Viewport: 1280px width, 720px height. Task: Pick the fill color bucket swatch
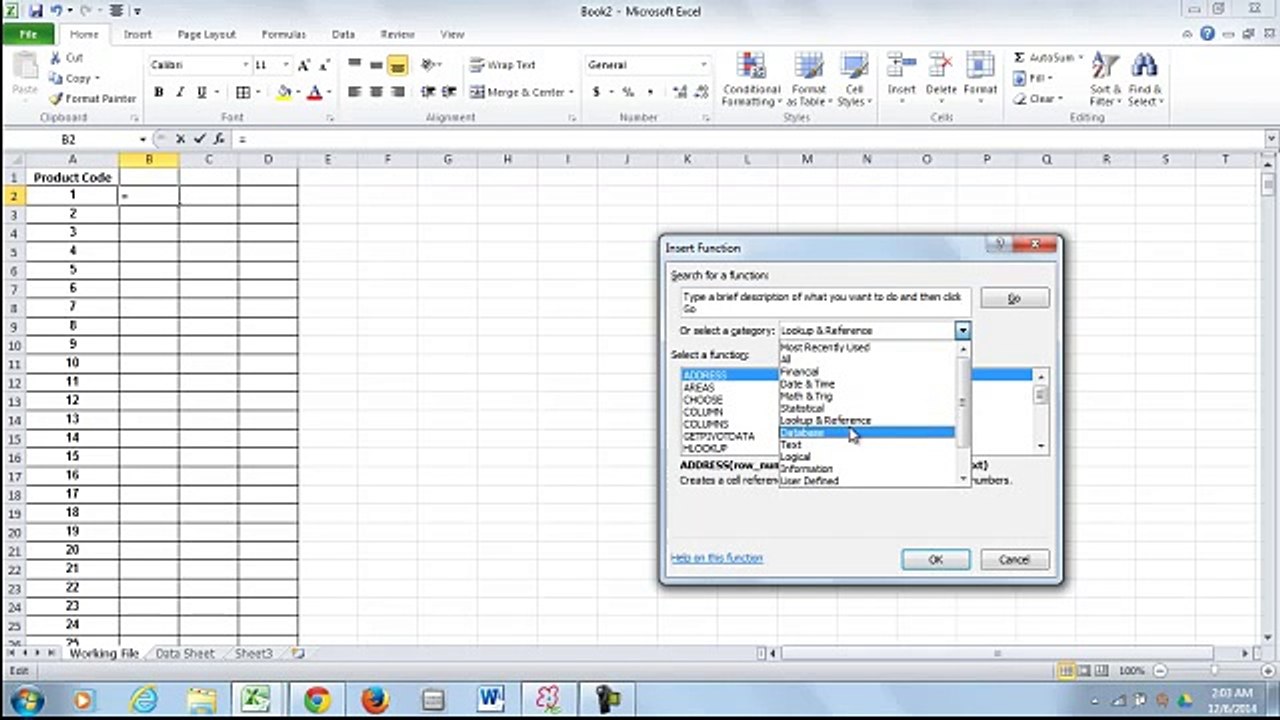pyautogui.click(x=283, y=92)
